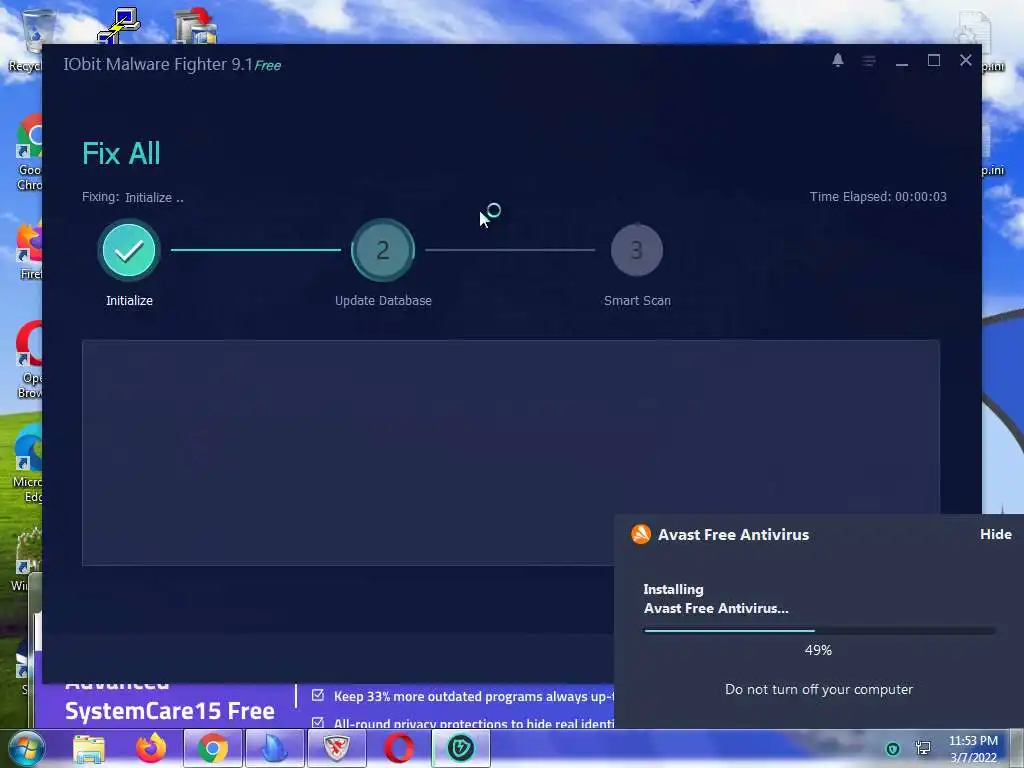Click the Fixing: Initialize status text
This screenshot has width=1024, height=768.
pos(133,197)
